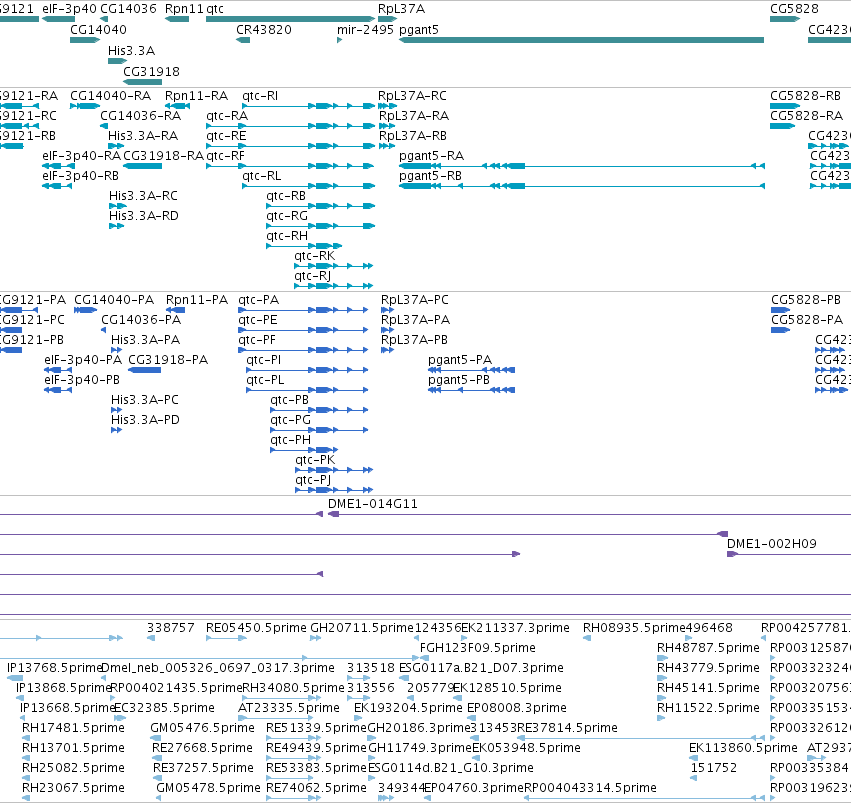The image size is (851, 803).
Task: Click the CR43820 gene label
Action: (x=264, y=30)
